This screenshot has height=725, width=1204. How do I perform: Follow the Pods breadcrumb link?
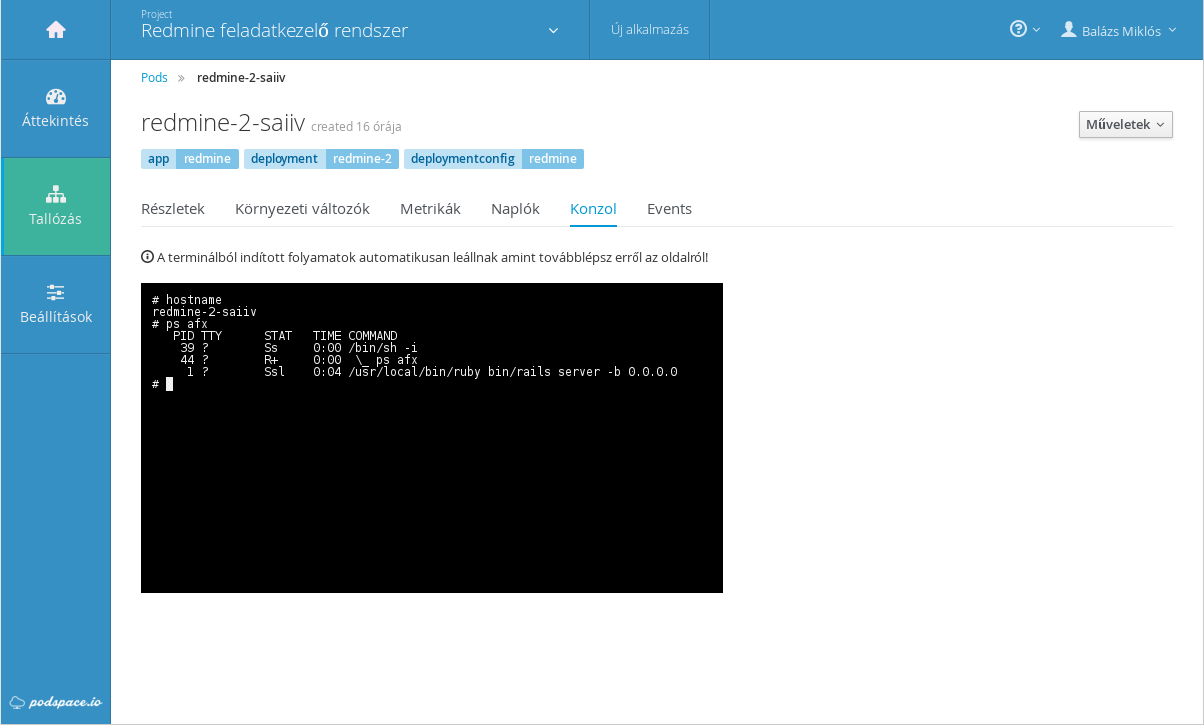click(154, 77)
